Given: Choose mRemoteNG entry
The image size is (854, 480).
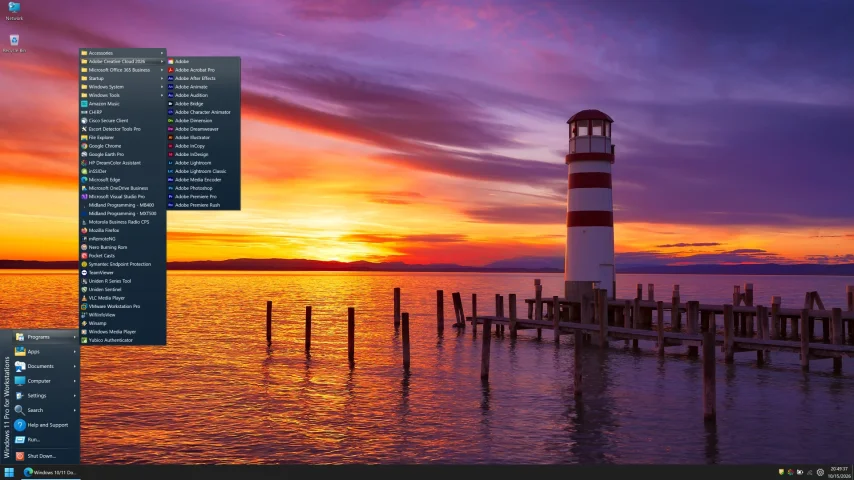Looking at the screenshot, I should pos(123,239).
